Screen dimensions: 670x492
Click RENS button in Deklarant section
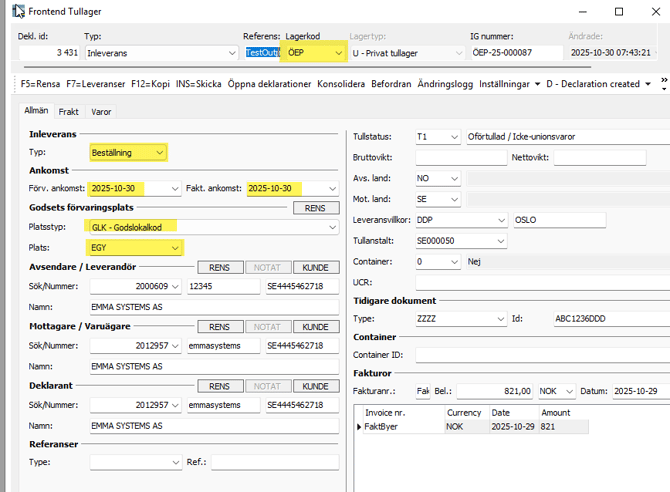pyautogui.click(x=220, y=386)
